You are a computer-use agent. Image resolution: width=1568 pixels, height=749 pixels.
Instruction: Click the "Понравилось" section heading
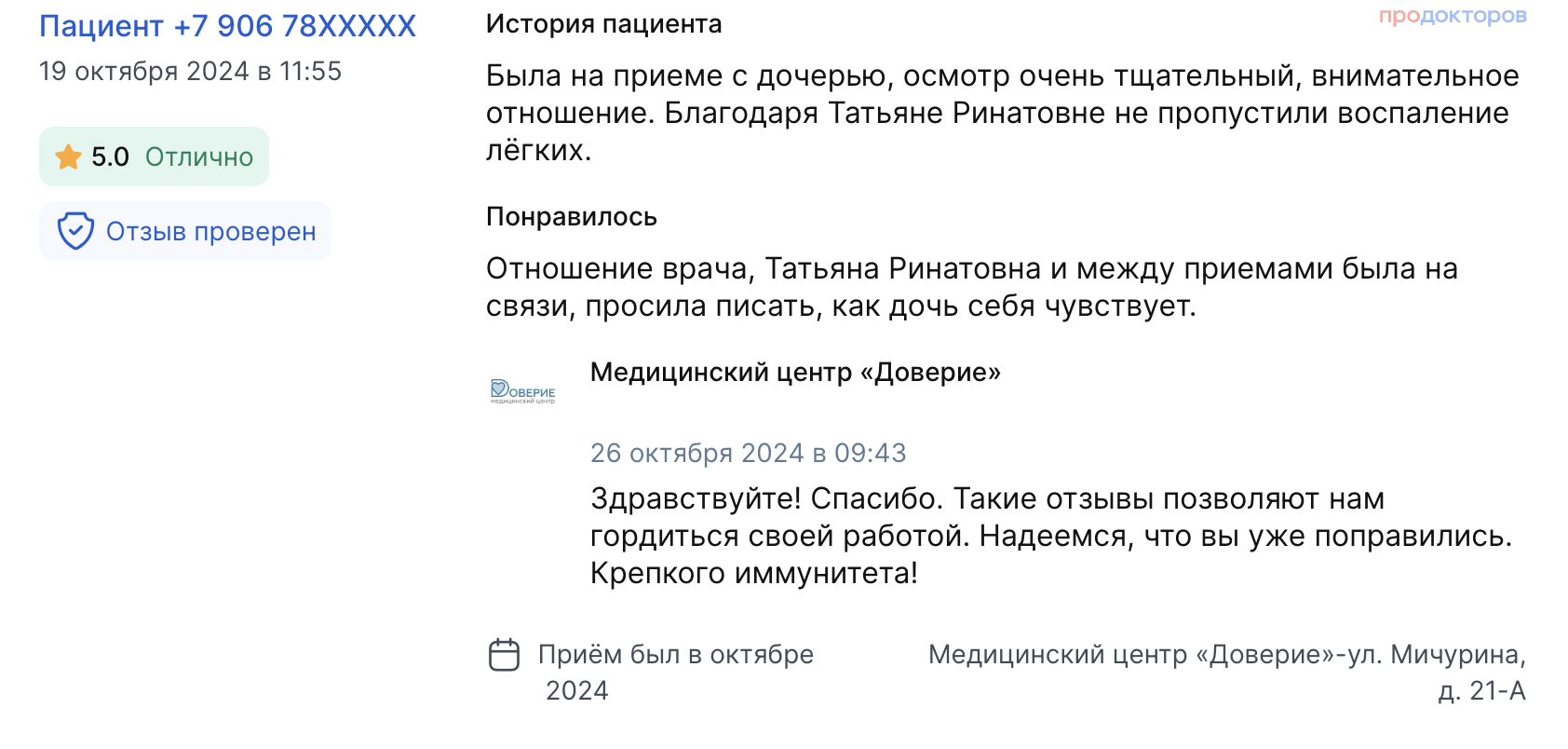(x=572, y=217)
